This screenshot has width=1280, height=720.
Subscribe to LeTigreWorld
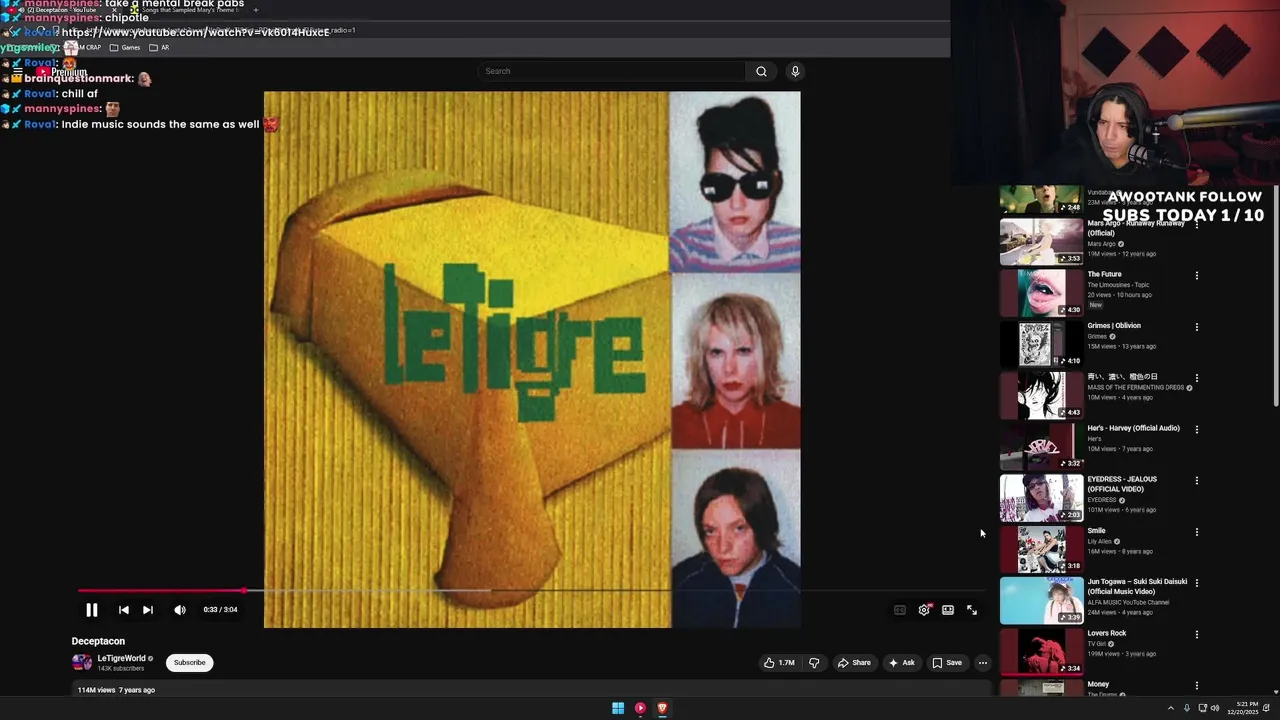[x=189, y=662]
